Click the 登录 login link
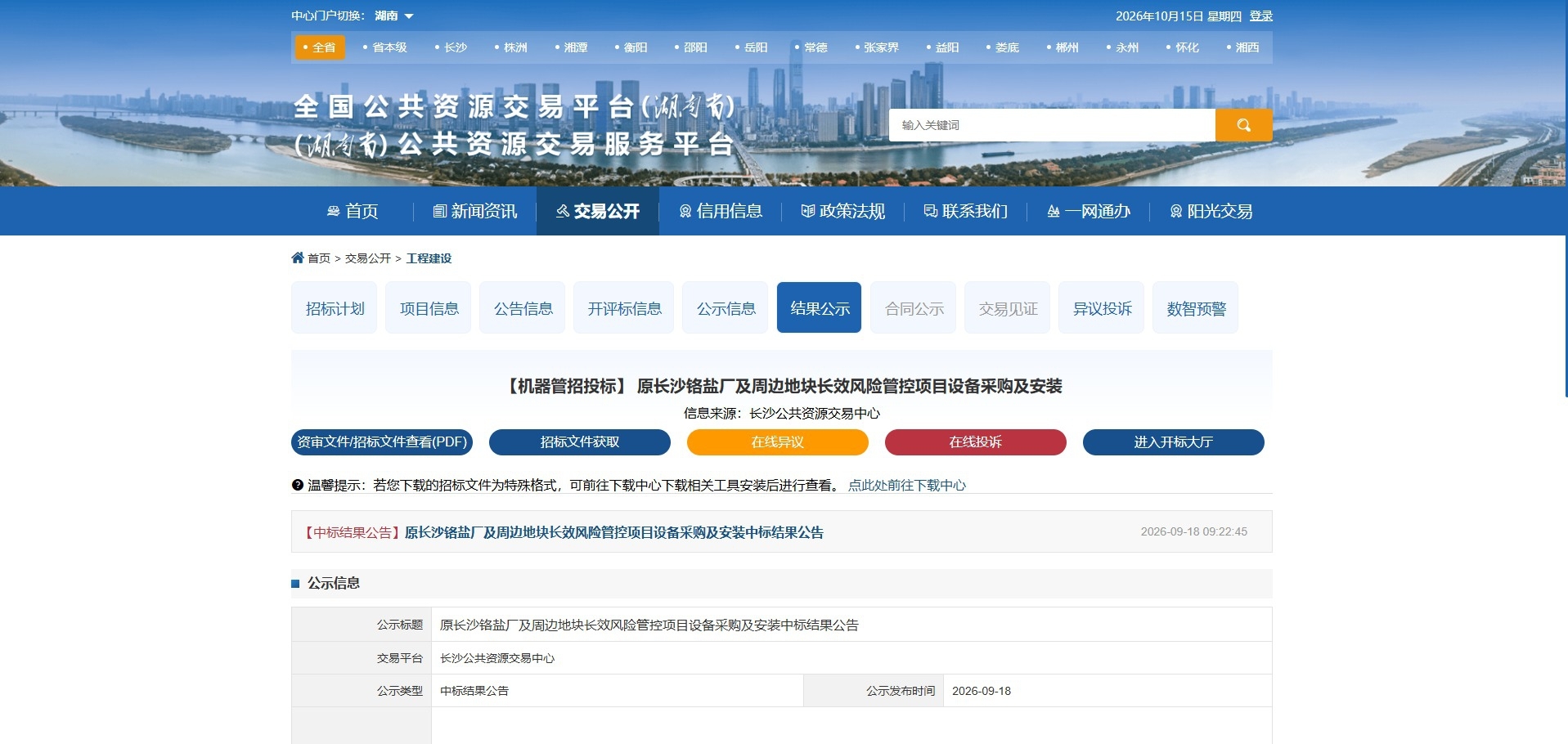1568x744 pixels. 1260,16
